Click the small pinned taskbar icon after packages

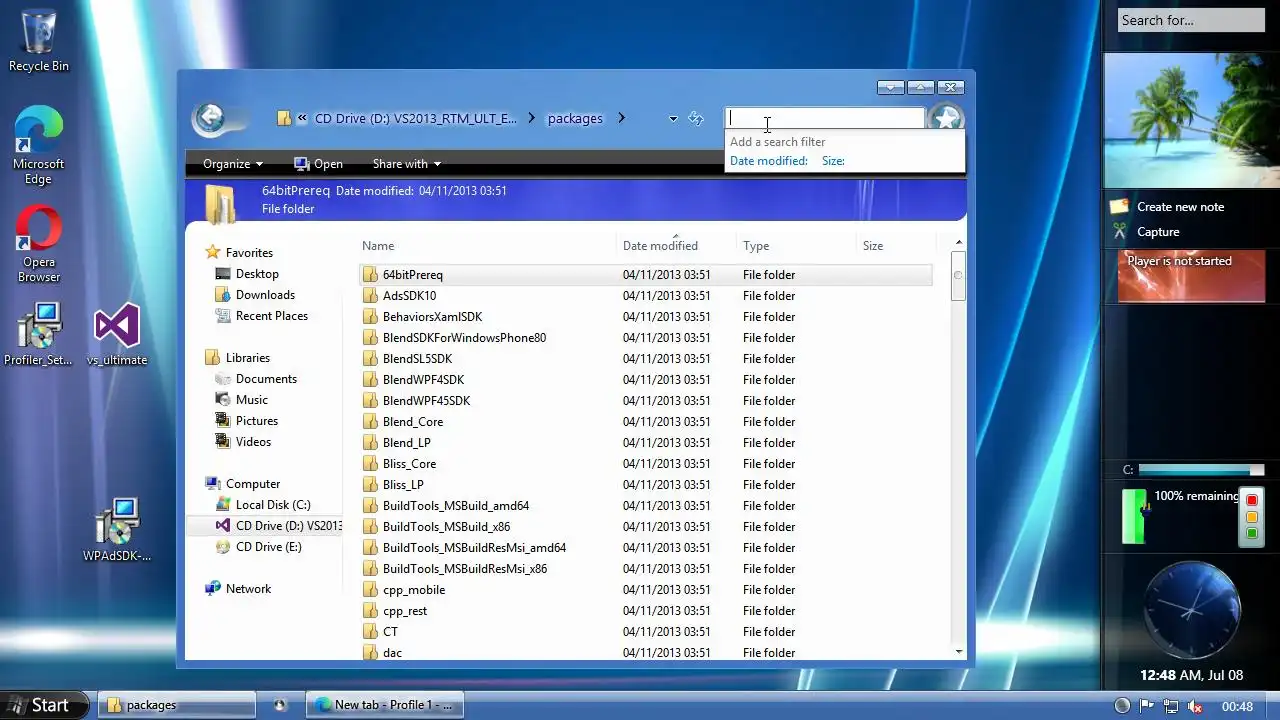point(280,705)
